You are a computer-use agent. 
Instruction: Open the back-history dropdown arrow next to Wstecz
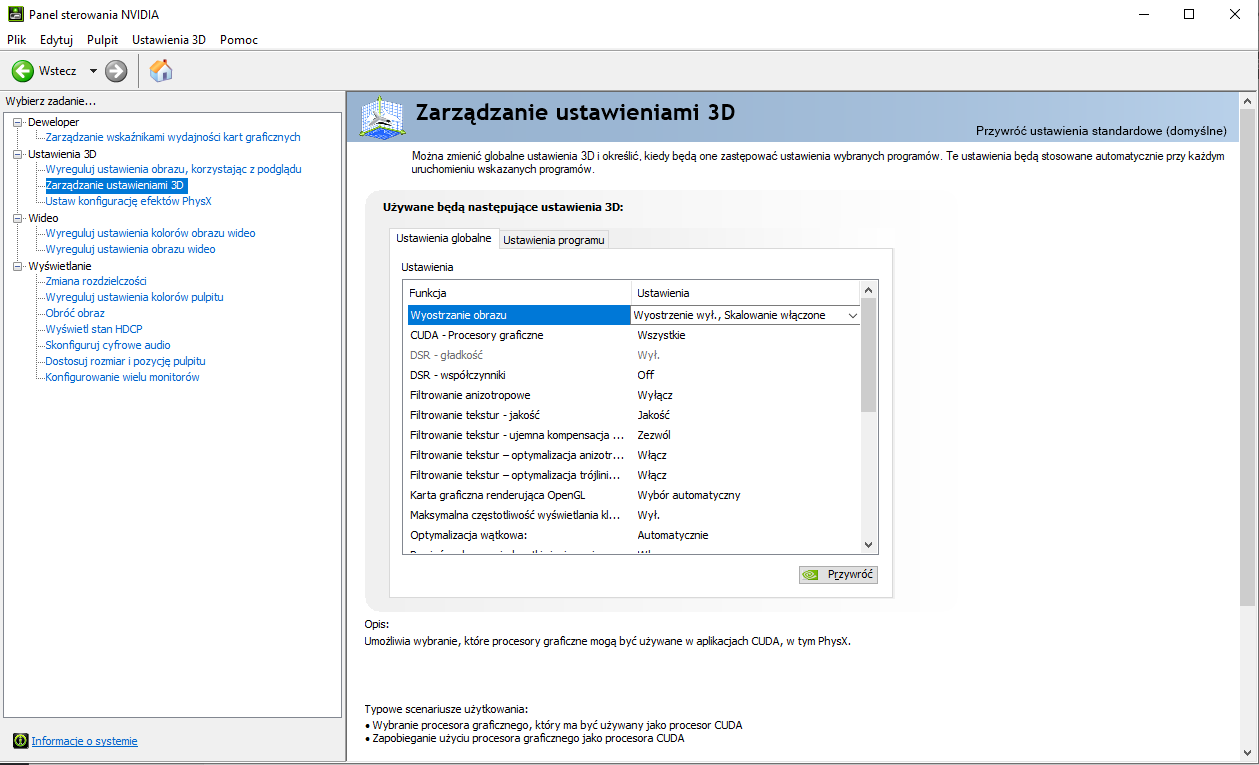click(93, 71)
